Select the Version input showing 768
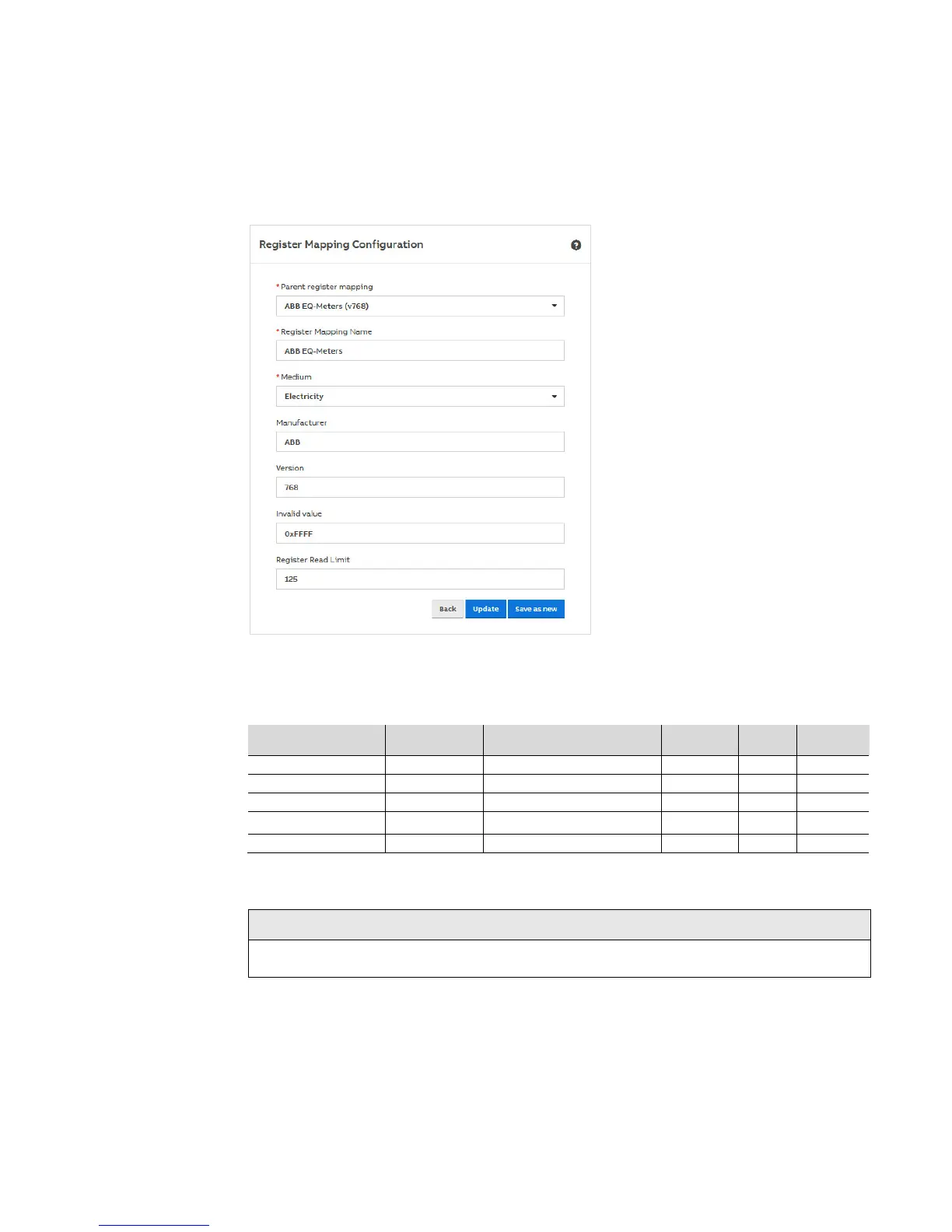Viewport: 952px width, 1232px height. [420, 488]
